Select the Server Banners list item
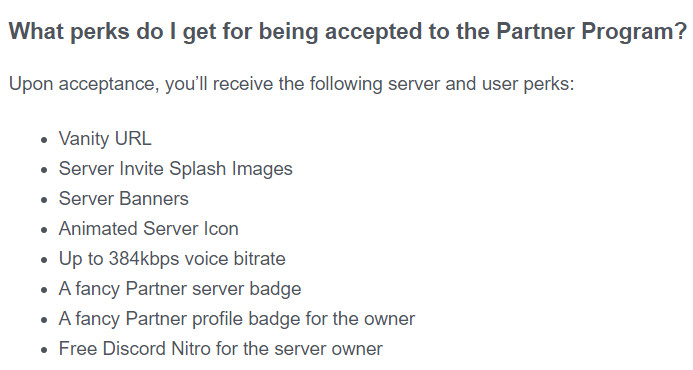 [124, 199]
